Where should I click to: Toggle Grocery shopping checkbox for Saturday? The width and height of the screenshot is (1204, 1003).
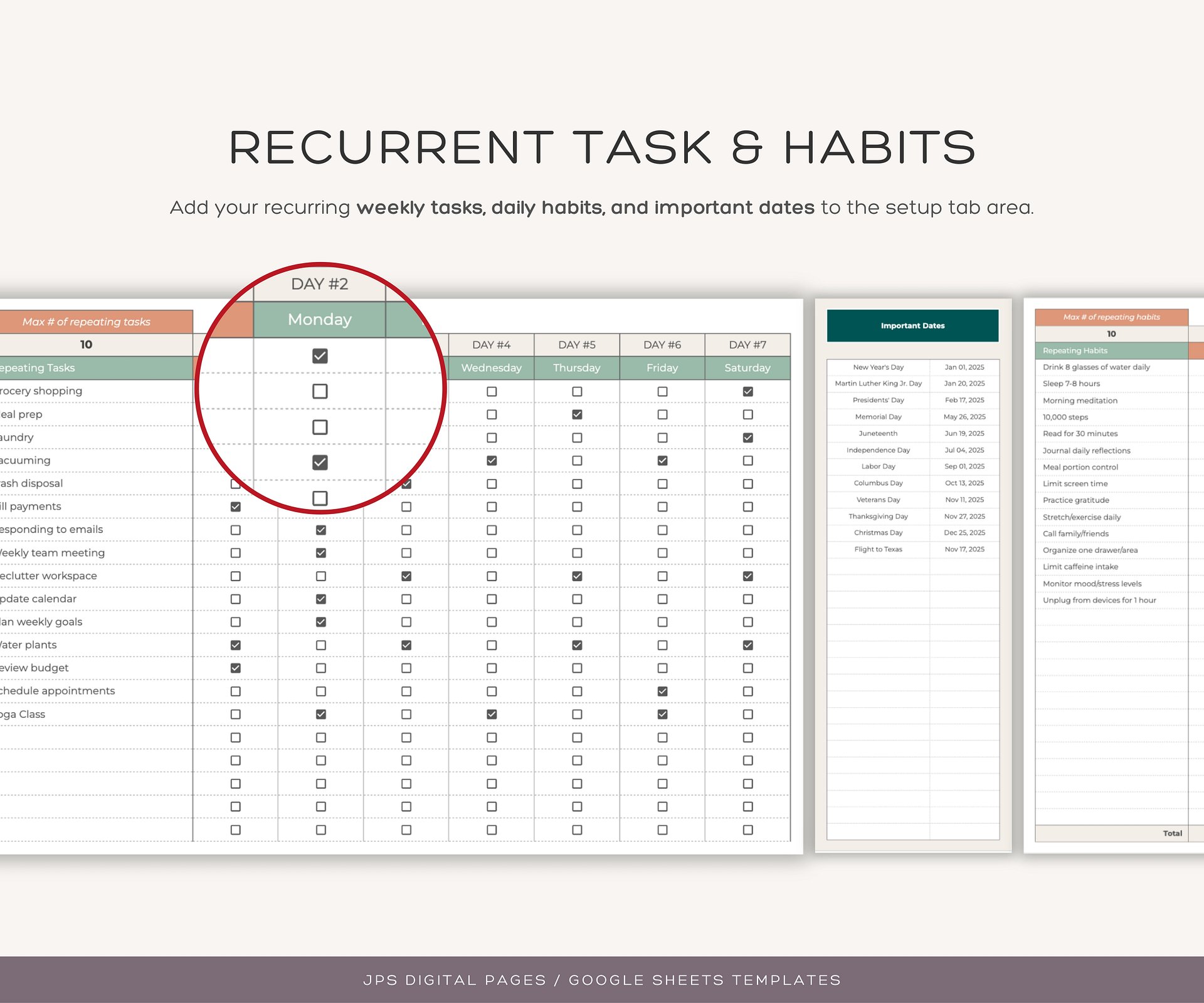click(x=747, y=391)
